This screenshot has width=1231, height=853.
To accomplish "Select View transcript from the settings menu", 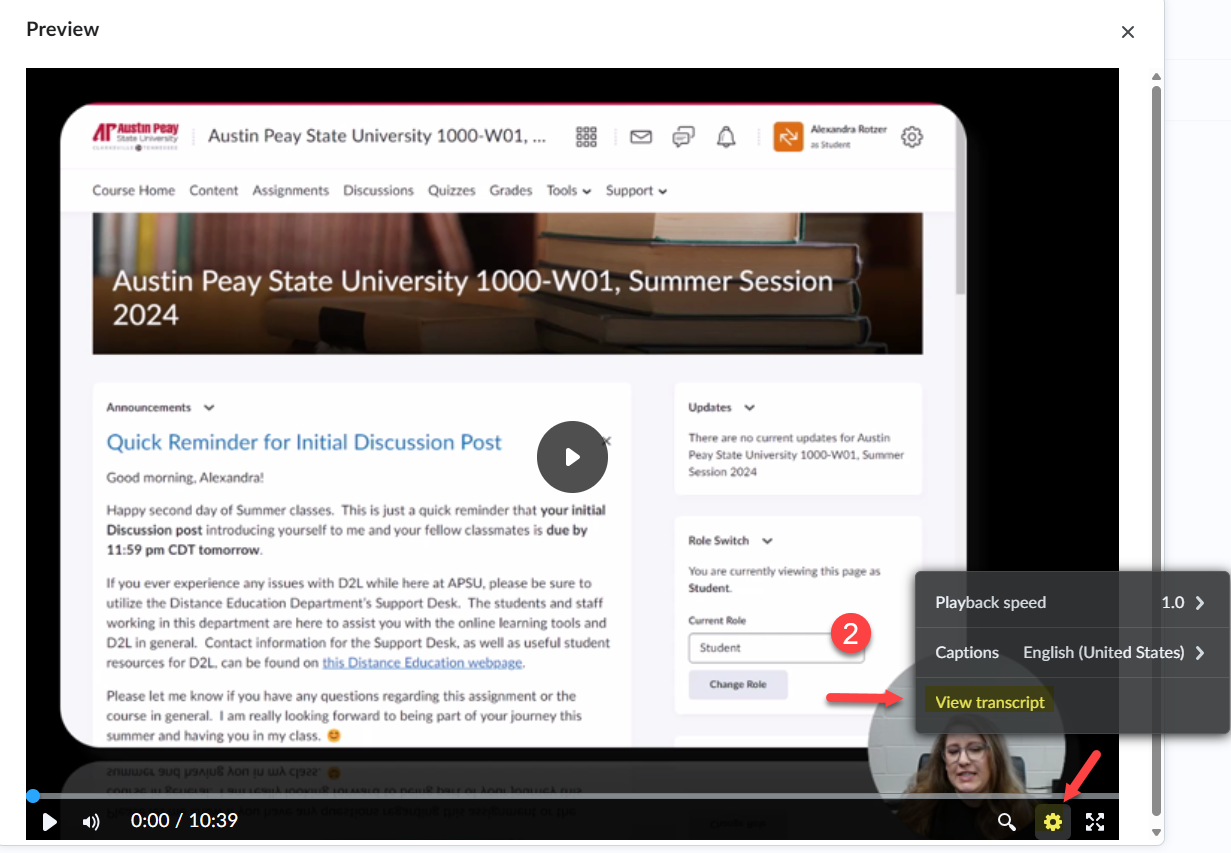I will [x=988, y=701].
